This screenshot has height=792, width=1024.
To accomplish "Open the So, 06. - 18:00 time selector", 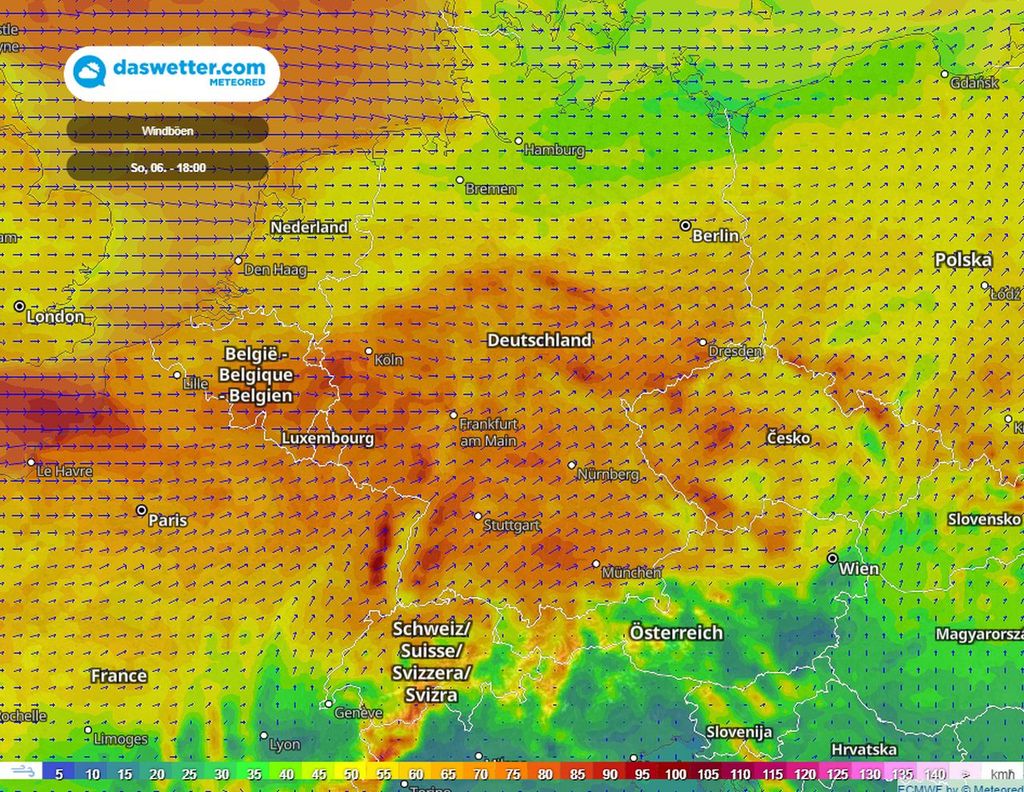I will (x=167, y=167).
